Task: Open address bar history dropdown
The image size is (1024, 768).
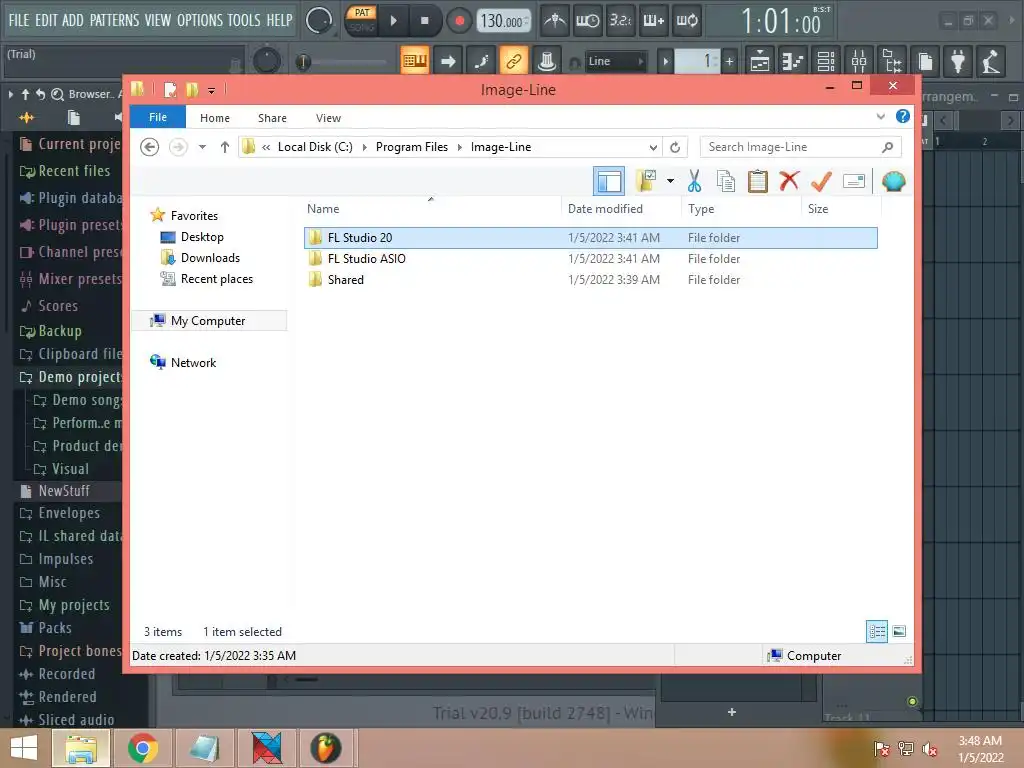Action: pyautogui.click(x=652, y=148)
